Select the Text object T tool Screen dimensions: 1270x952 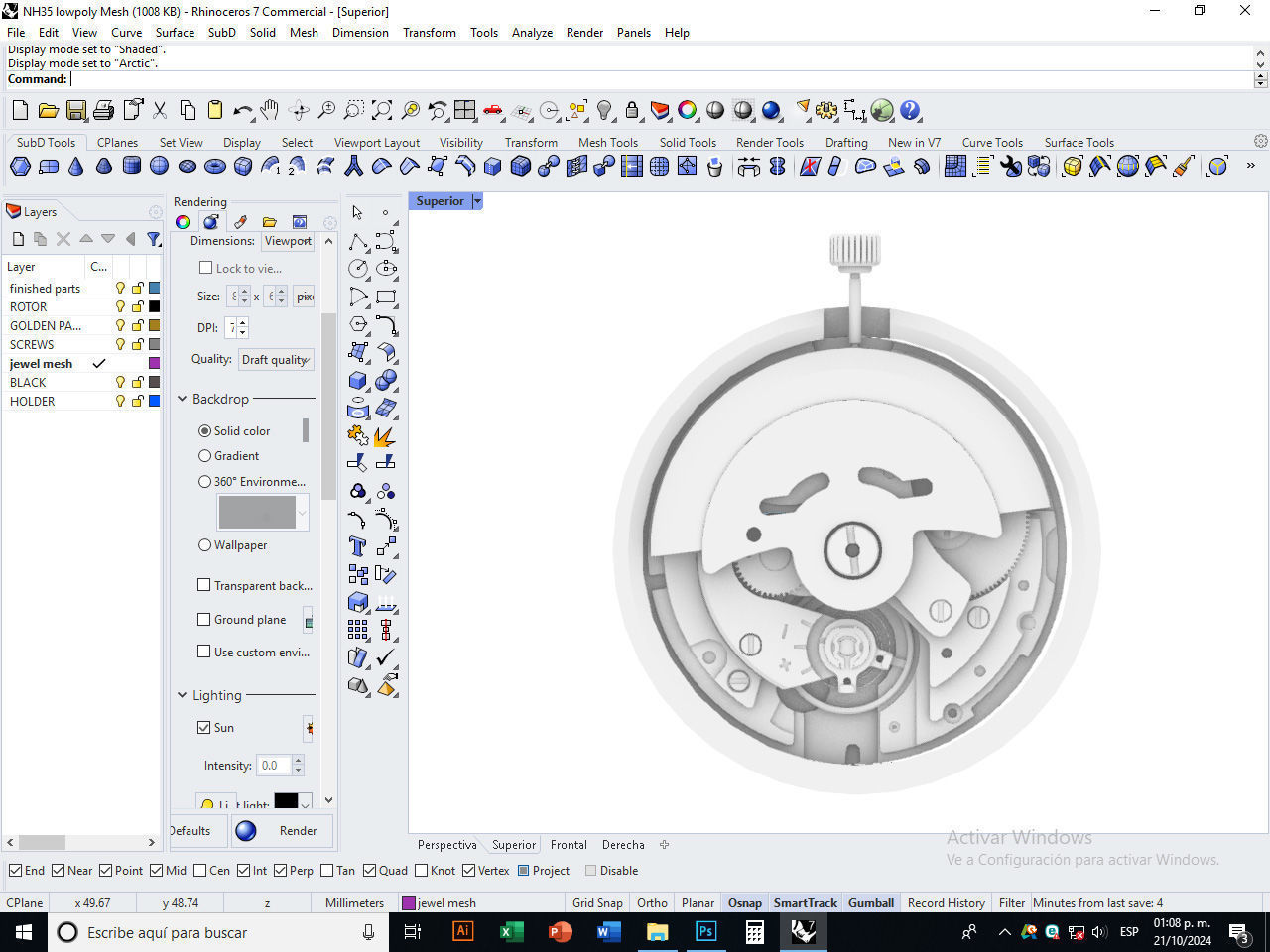click(358, 546)
